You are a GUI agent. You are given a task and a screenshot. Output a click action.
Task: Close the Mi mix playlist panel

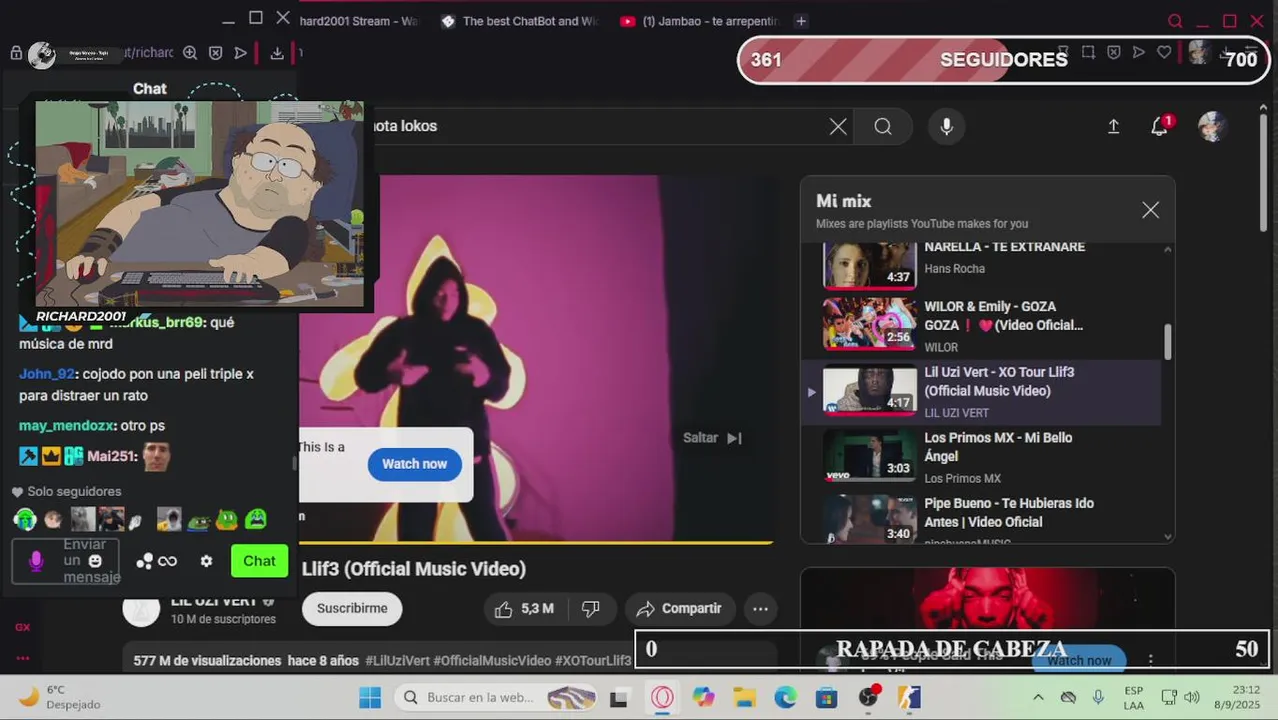(x=1150, y=210)
